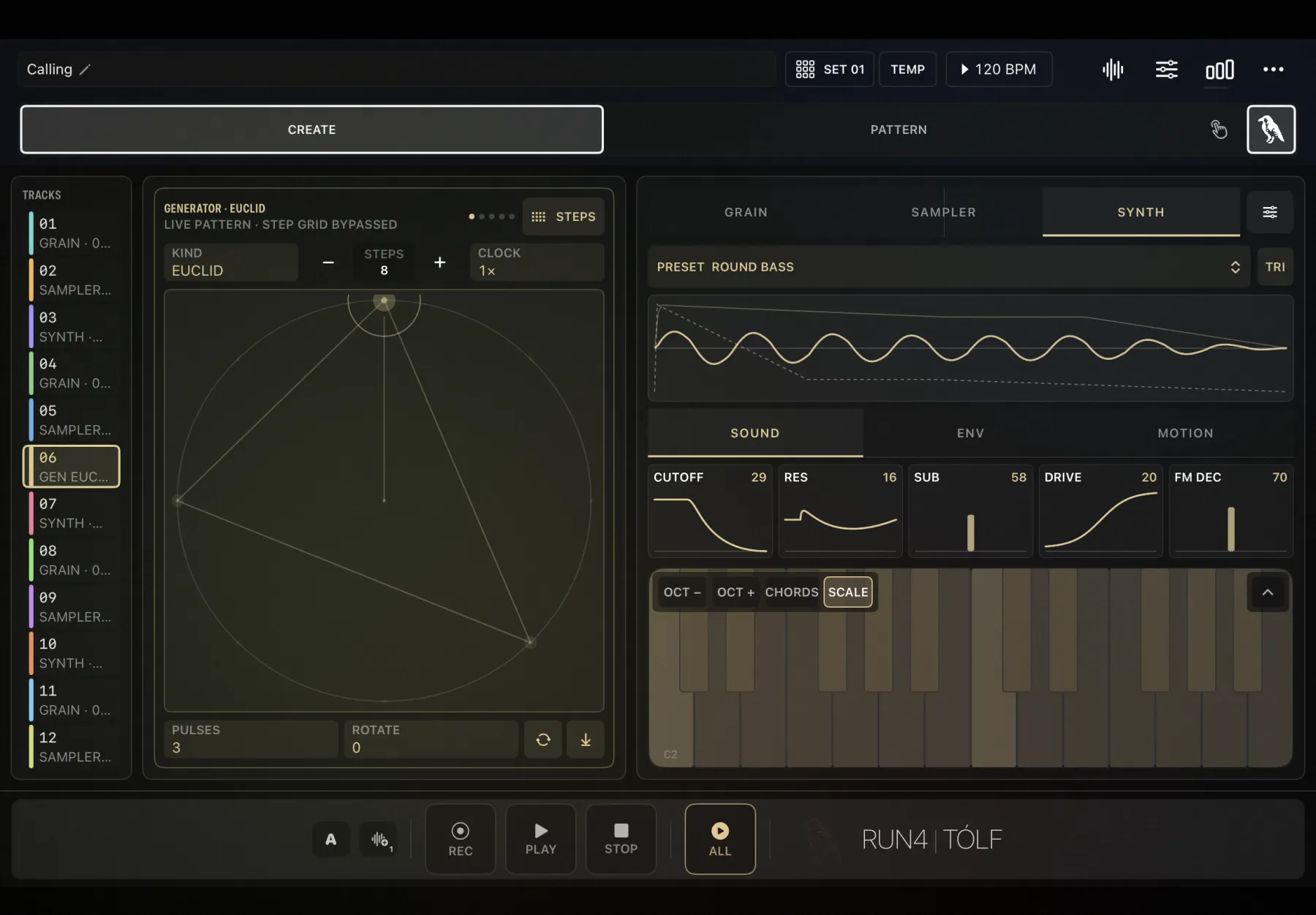Switch to the SAMPLER tab

(x=943, y=212)
